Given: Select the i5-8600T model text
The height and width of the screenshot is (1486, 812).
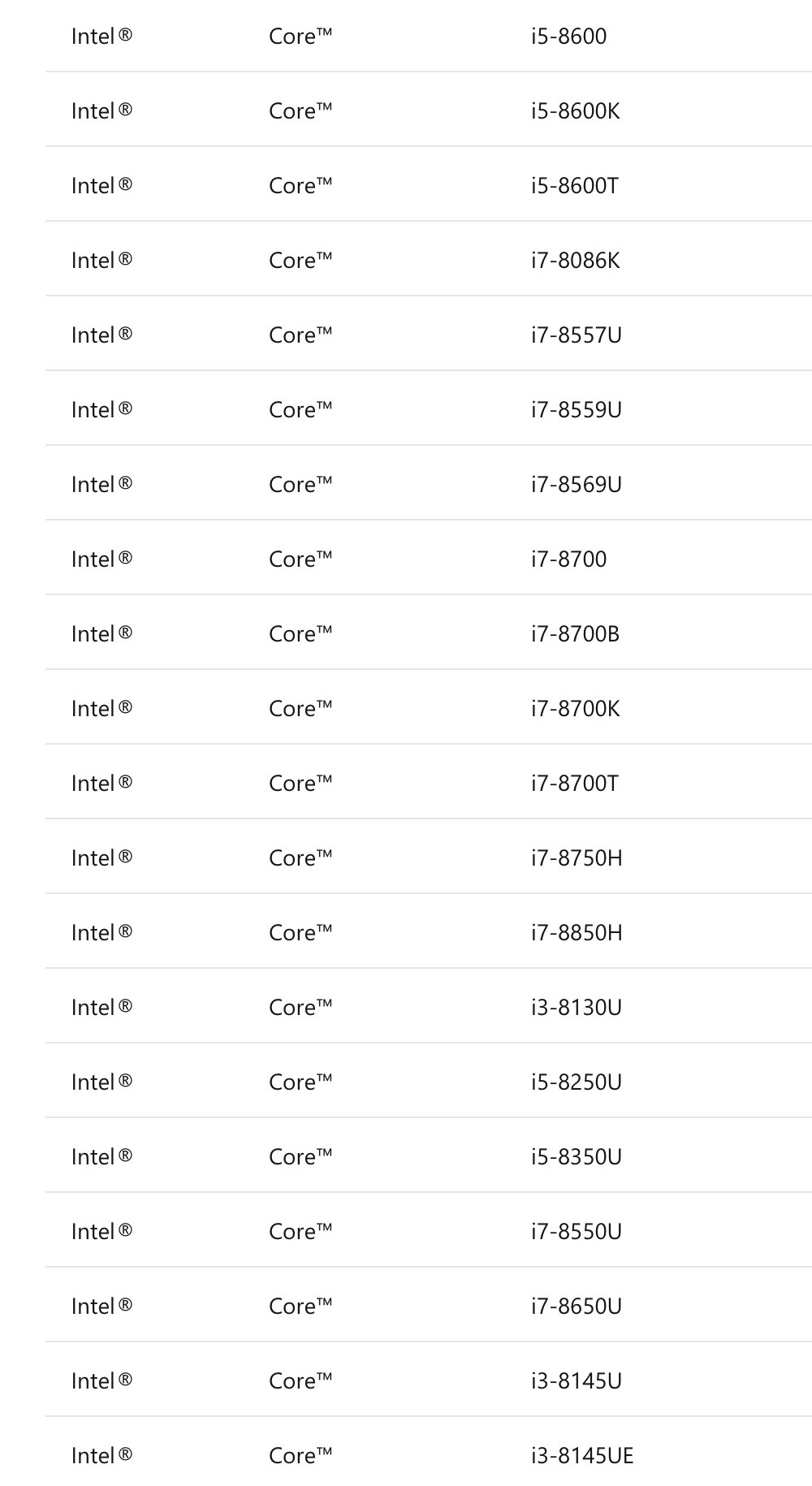Looking at the screenshot, I should 574,186.
